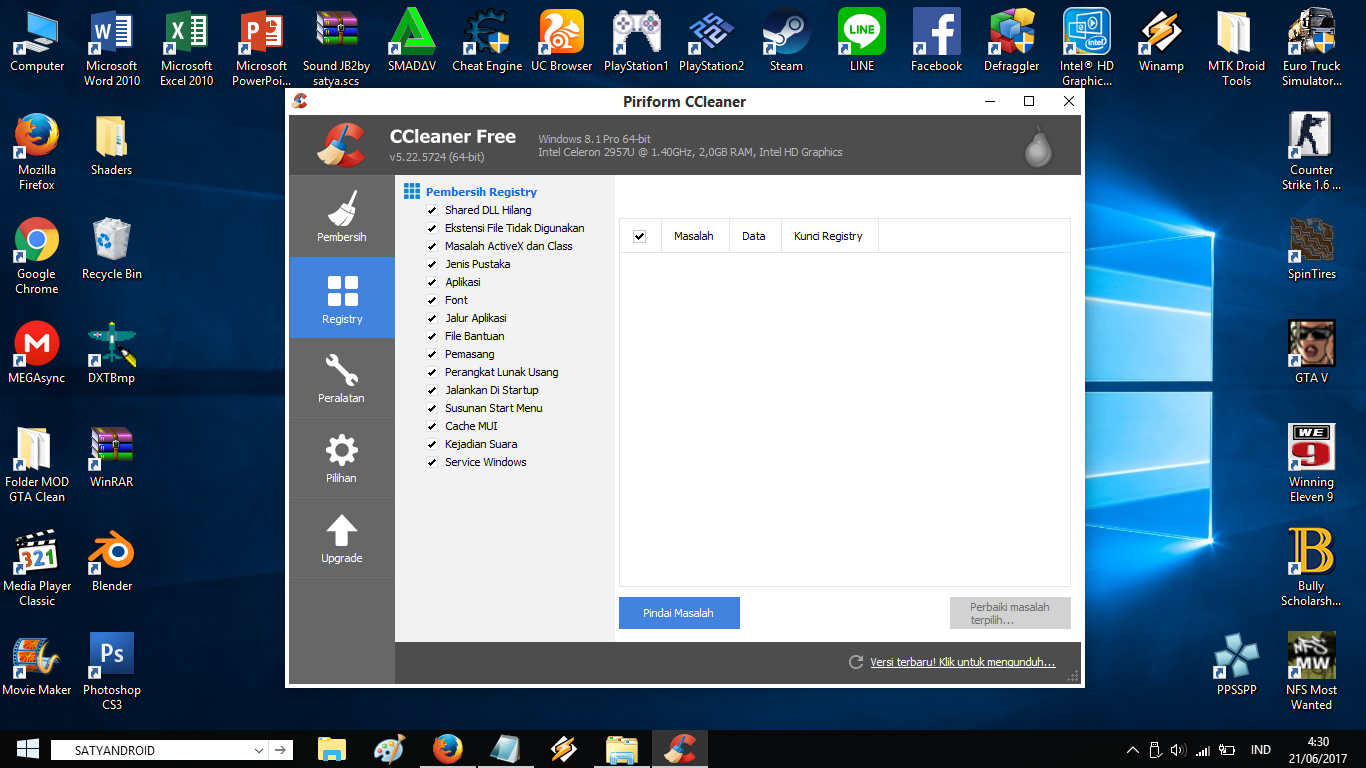Select the UC Browser desktop icon
1366x768 pixels.
click(x=562, y=42)
